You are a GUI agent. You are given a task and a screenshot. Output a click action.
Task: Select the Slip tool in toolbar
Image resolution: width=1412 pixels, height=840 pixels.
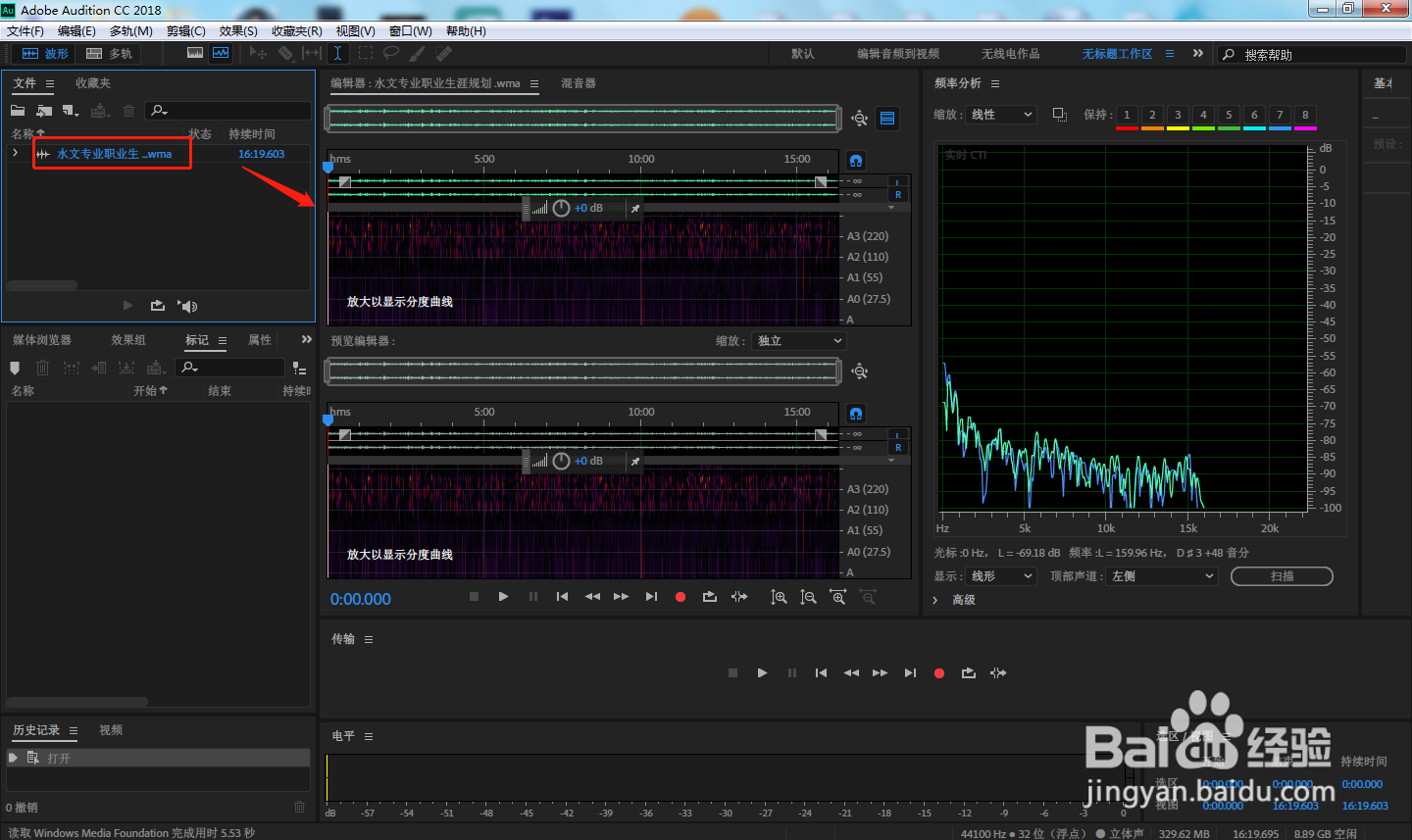312,53
